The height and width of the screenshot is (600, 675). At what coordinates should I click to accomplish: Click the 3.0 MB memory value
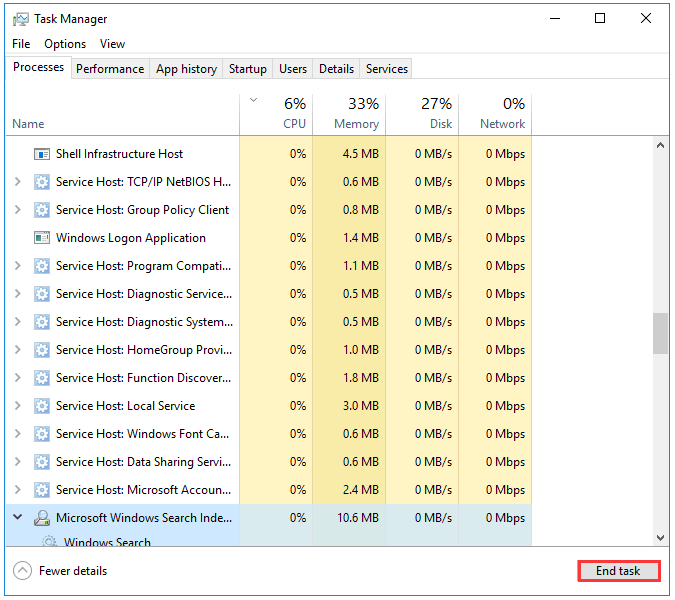[x=361, y=406]
